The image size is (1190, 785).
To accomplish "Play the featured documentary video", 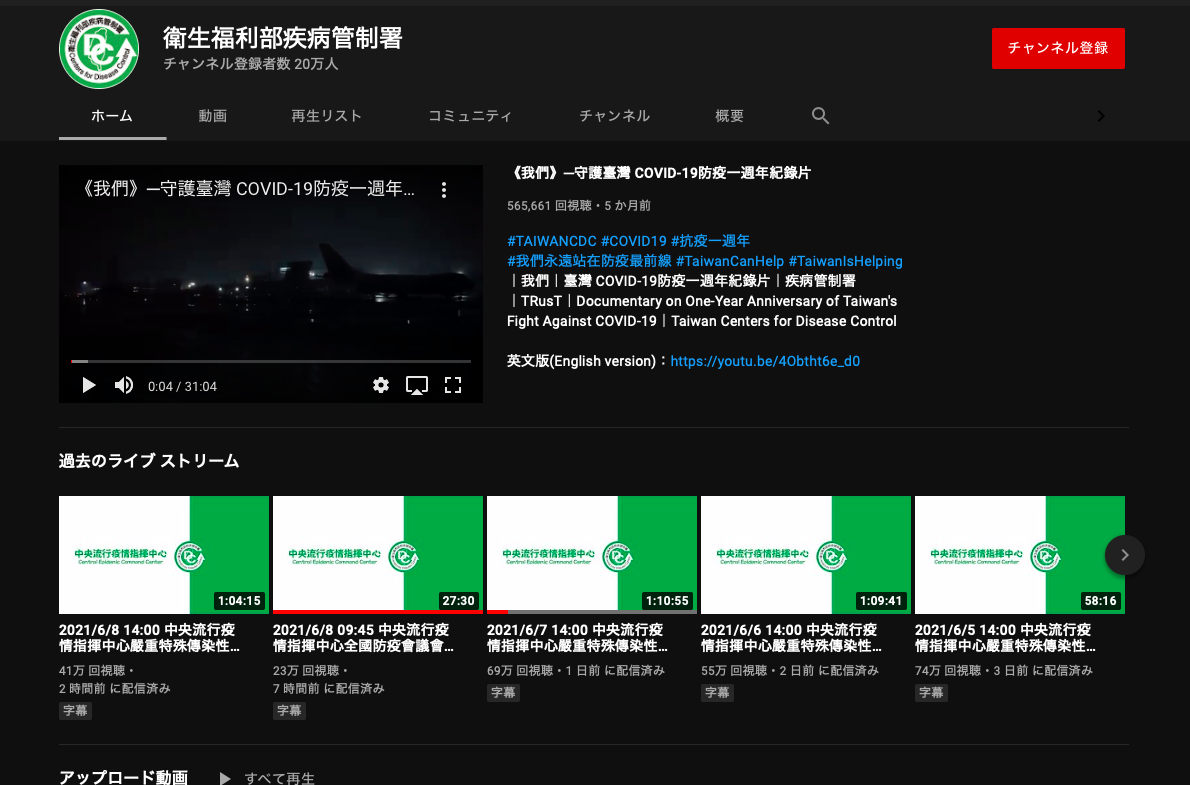I will tap(89, 386).
